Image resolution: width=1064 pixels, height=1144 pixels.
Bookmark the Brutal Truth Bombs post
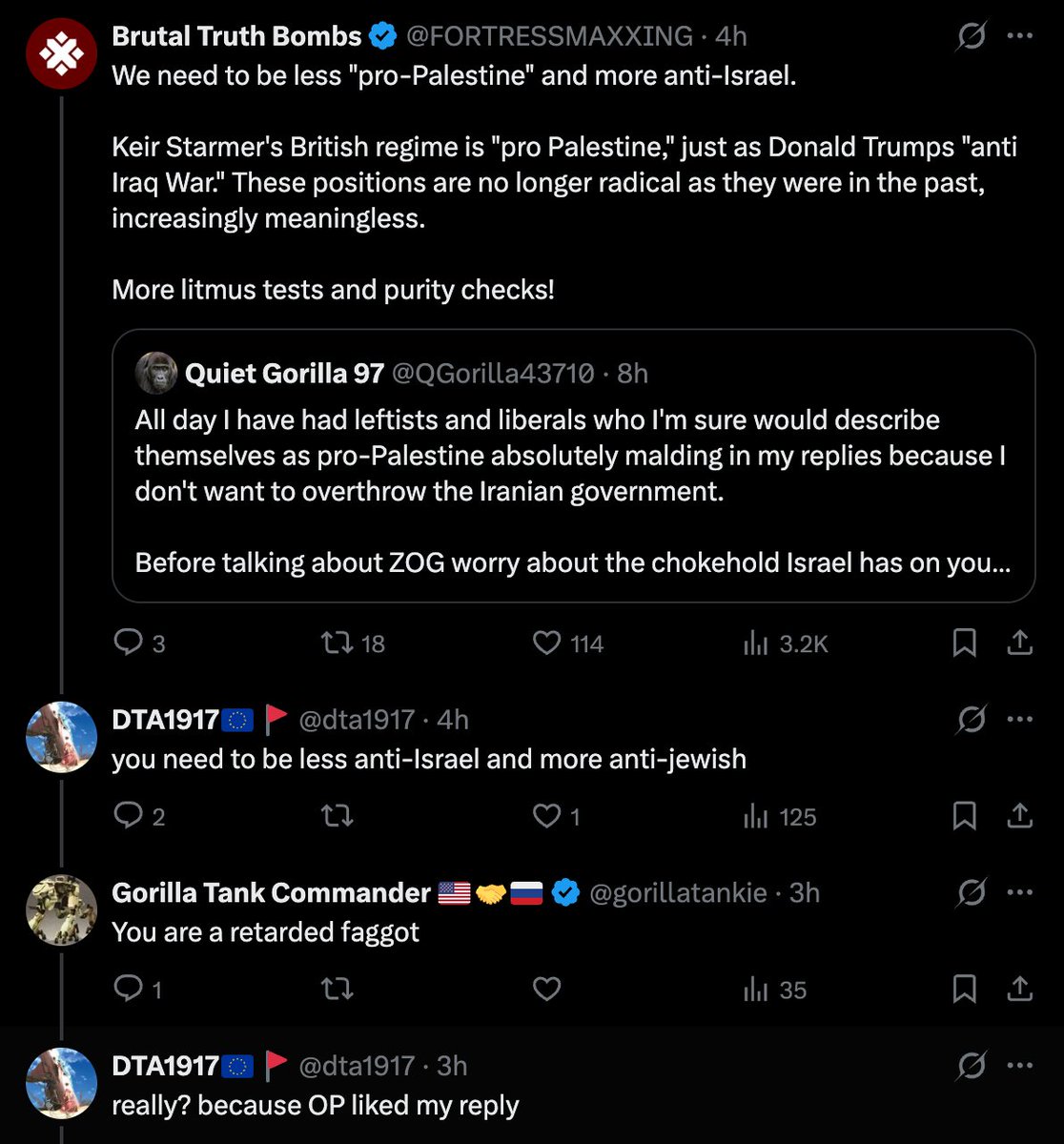coord(964,643)
